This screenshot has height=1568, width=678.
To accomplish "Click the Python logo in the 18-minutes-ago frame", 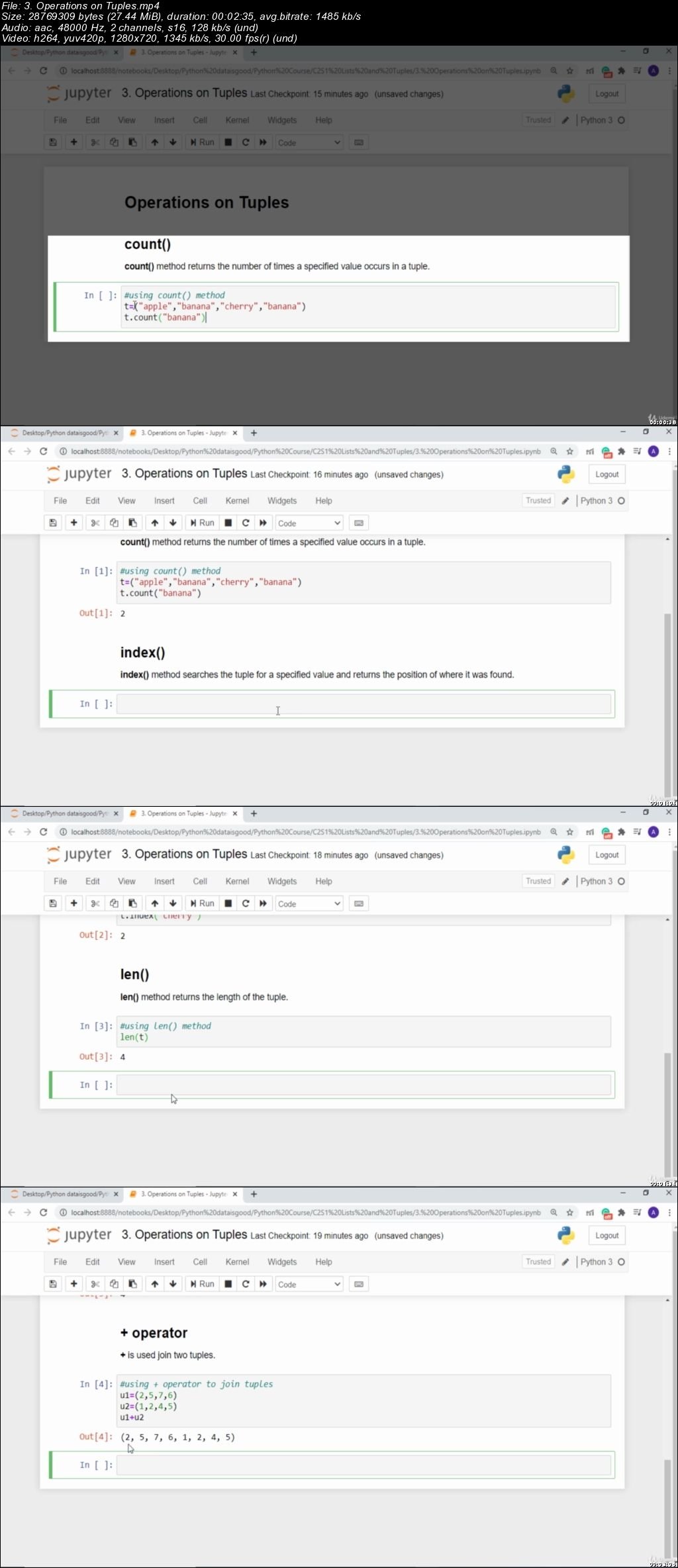I will (x=566, y=854).
